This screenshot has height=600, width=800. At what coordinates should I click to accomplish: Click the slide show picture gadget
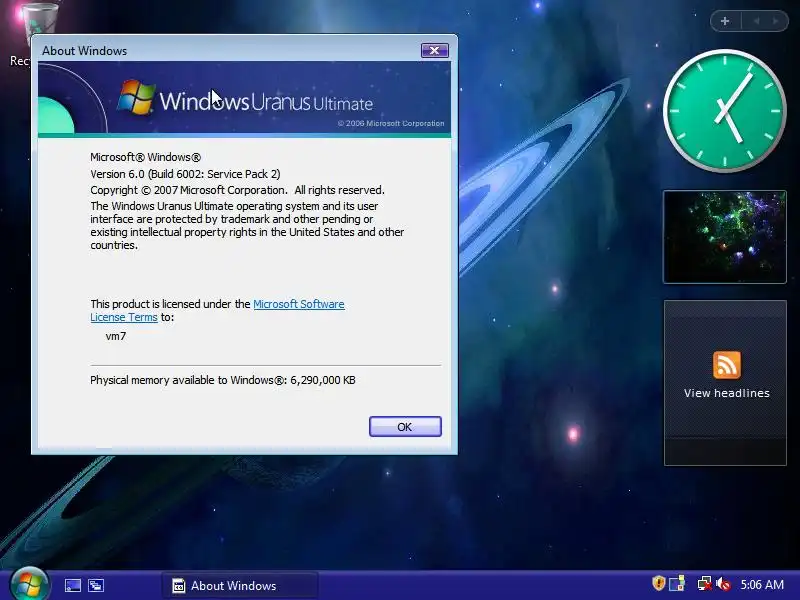coord(724,237)
